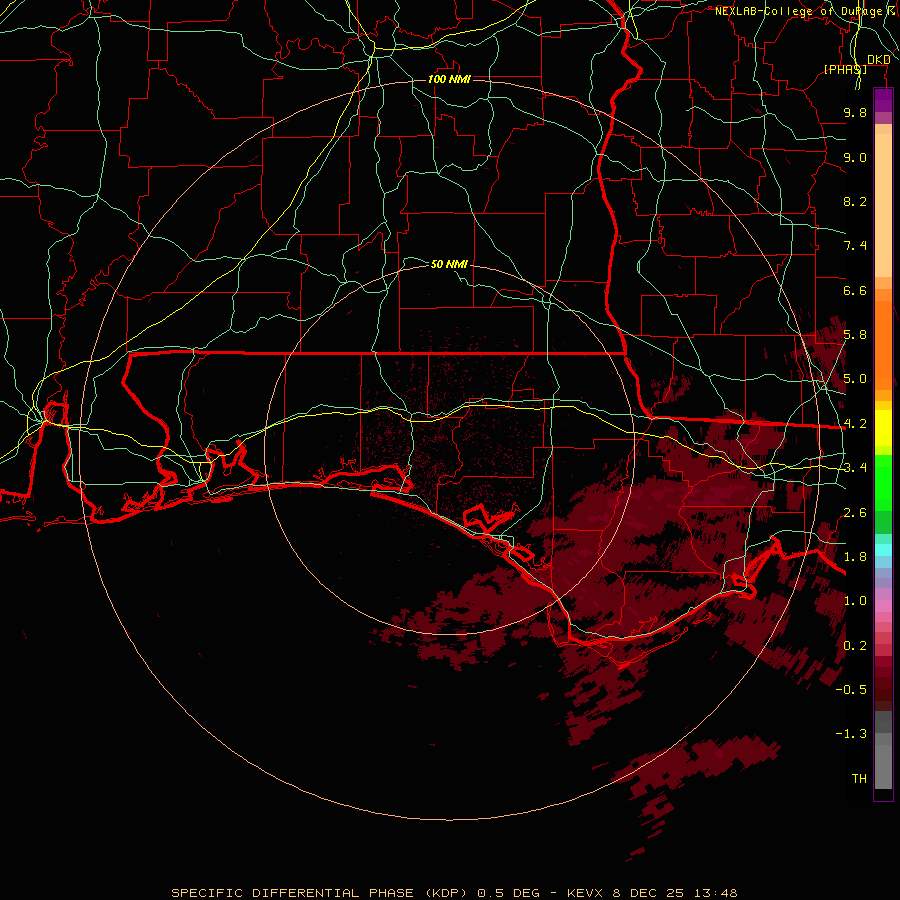
Task: Click the orange segment of the color scale
Action: point(883,346)
